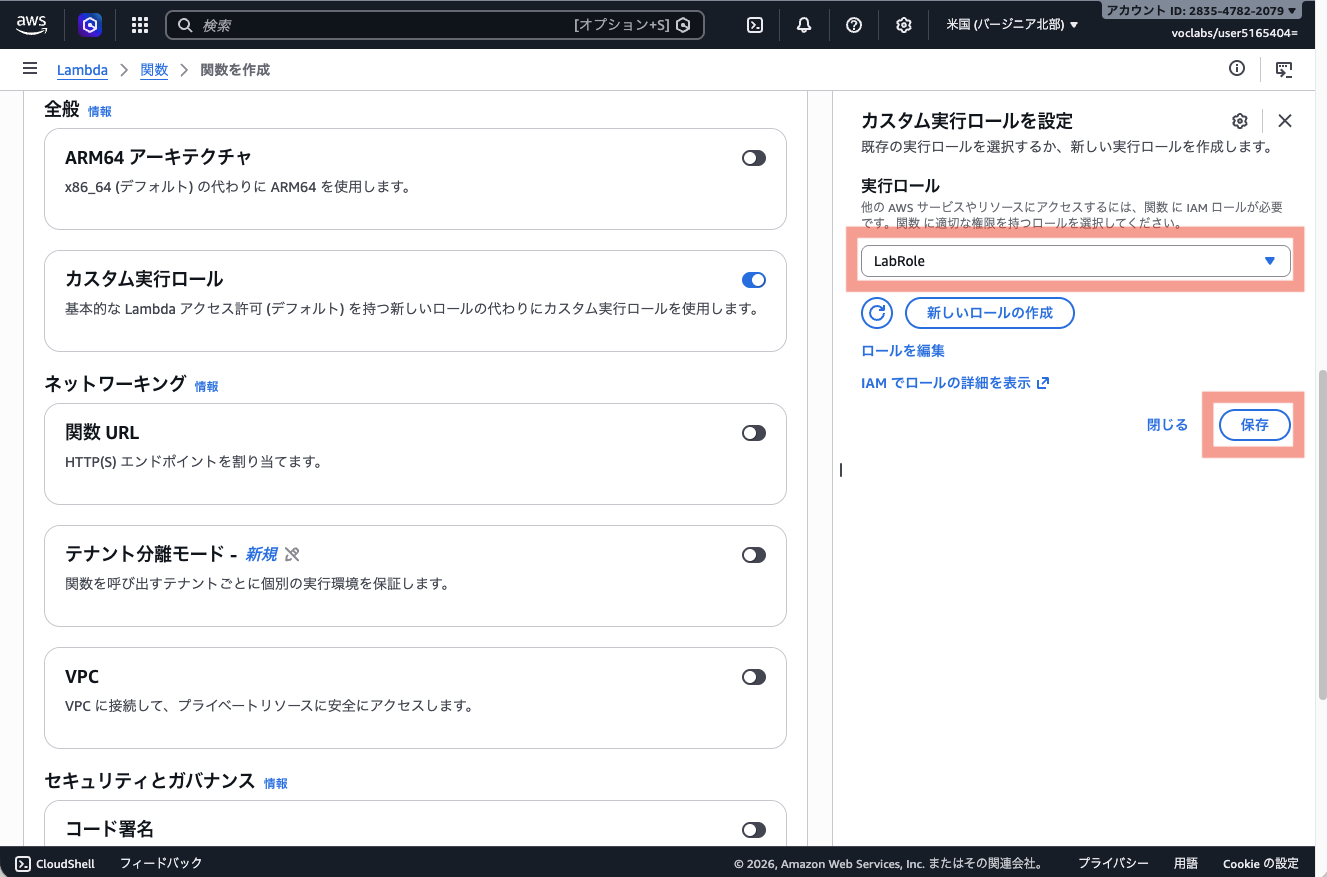This screenshot has height=877, width=1327.
Task: Open the services grid menu icon
Action: [x=140, y=25]
